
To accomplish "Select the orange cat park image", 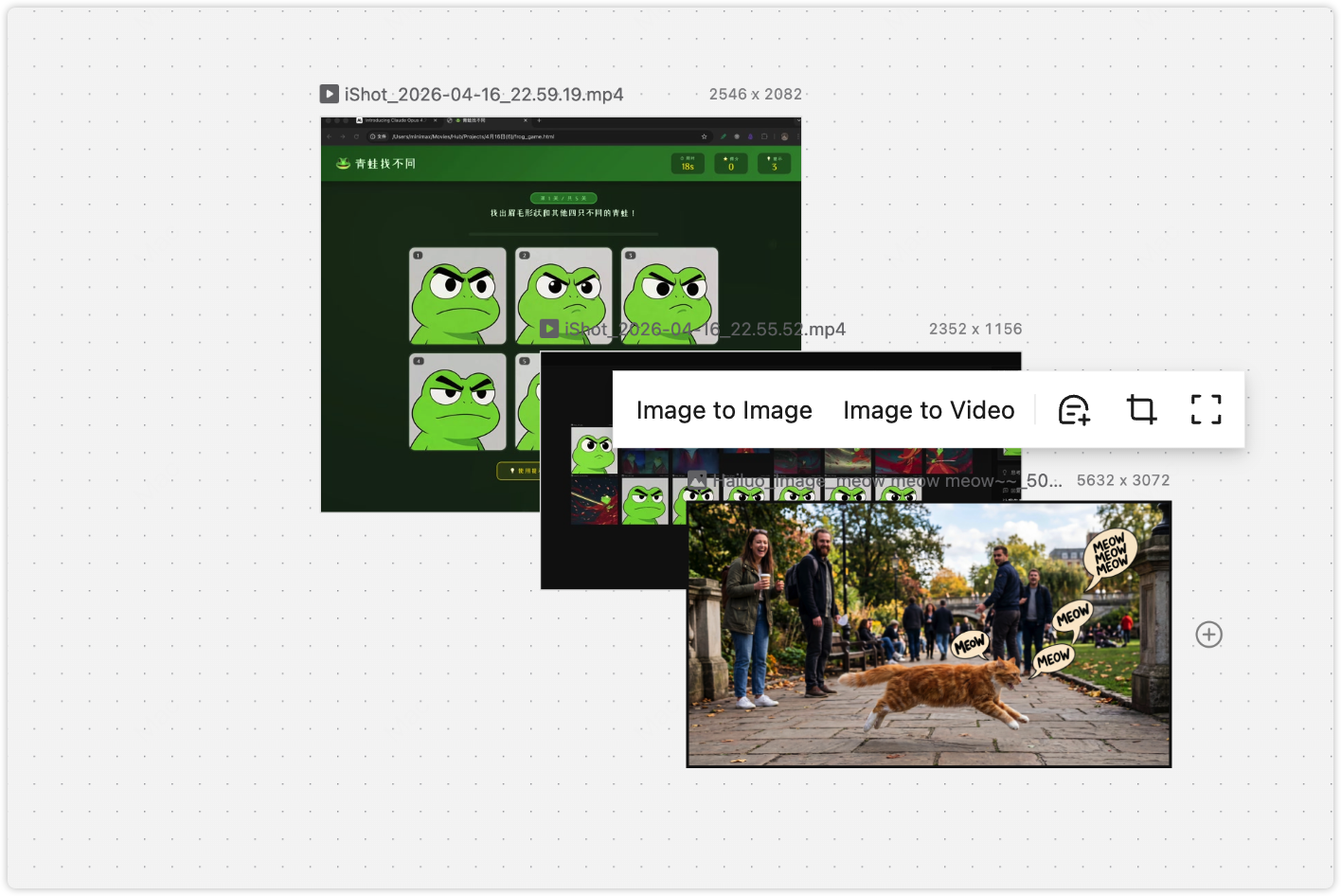I will click(929, 634).
